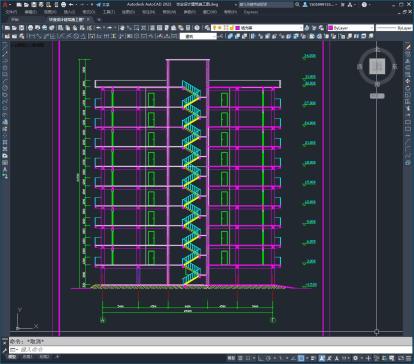Click the ViewCube west 西 direction
The image size is (414, 364).
pos(360,67)
